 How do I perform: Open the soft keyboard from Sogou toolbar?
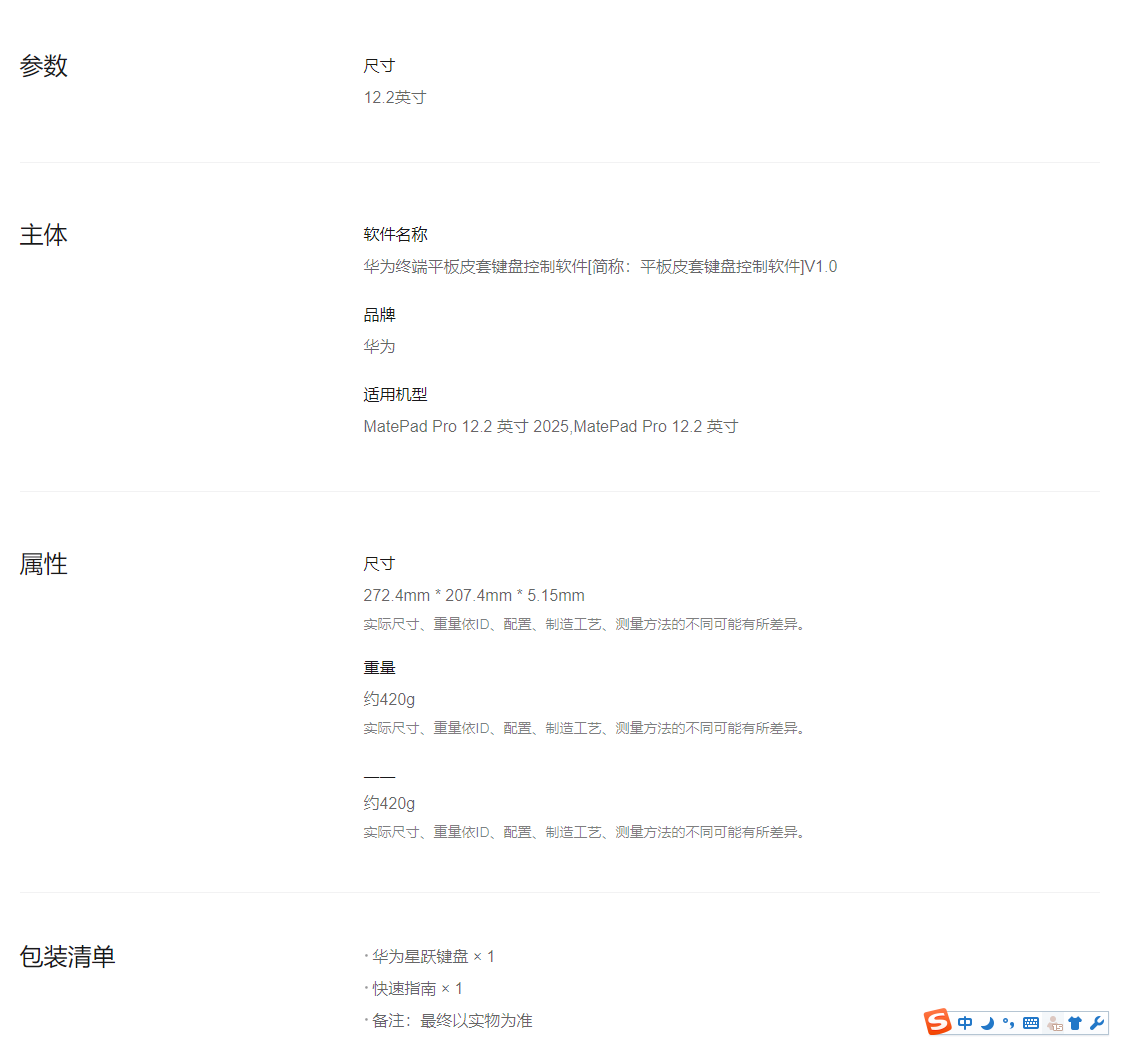(x=1031, y=1023)
